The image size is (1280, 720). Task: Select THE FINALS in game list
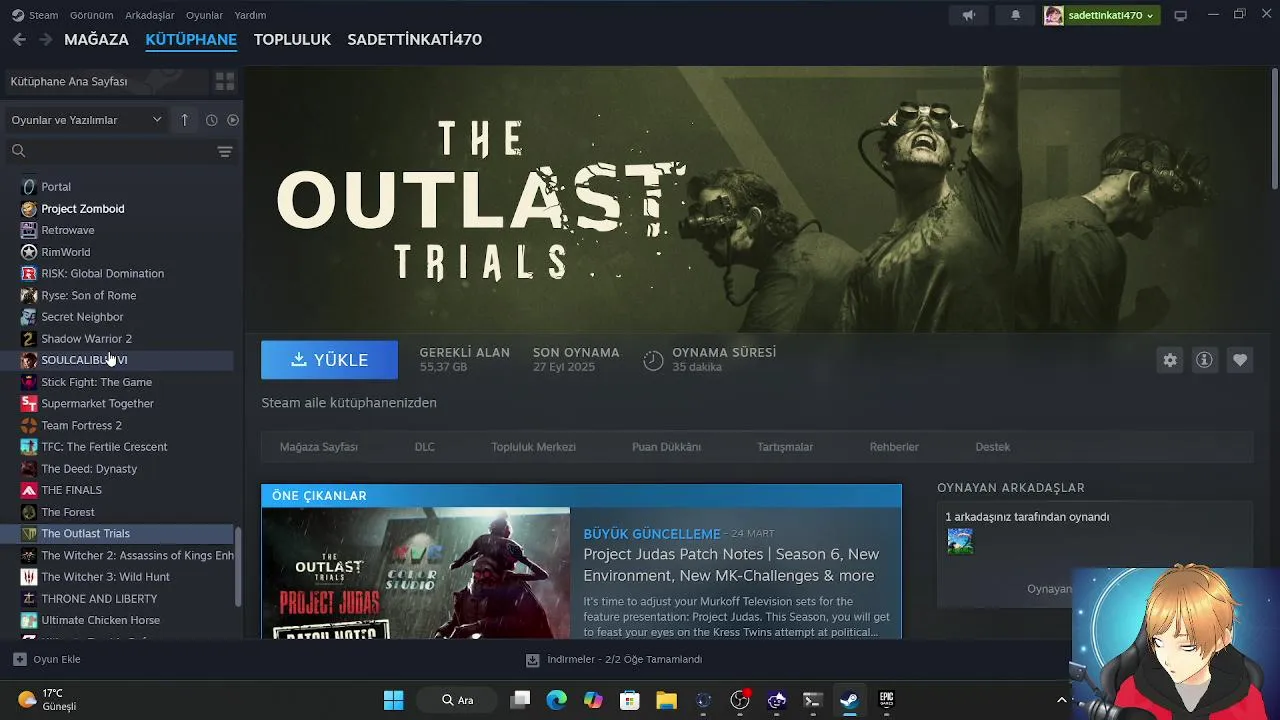coord(72,491)
